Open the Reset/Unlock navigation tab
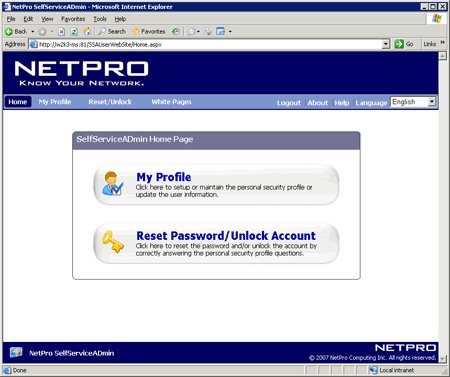 pos(110,102)
